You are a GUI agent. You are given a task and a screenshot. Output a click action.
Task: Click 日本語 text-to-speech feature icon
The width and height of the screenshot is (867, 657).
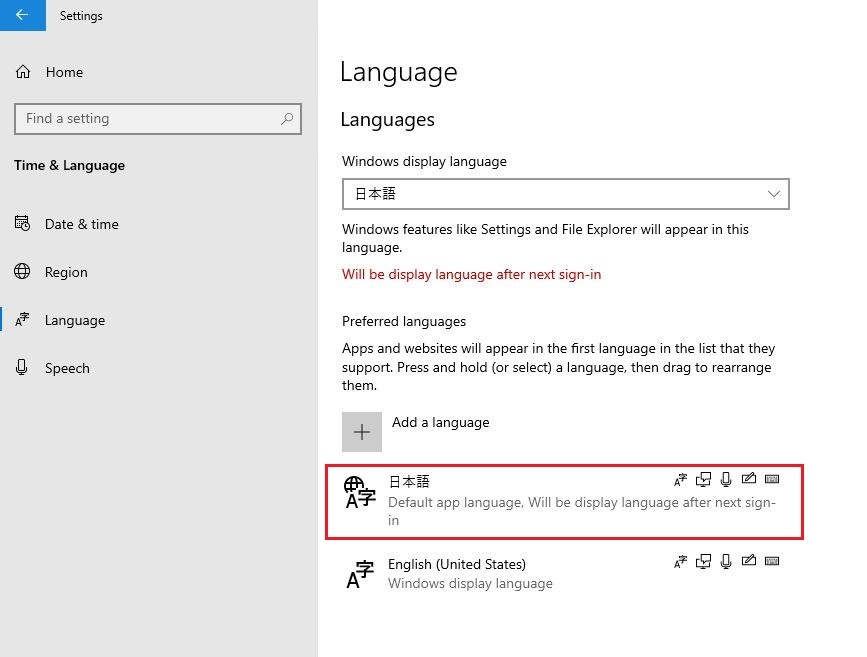pos(703,479)
